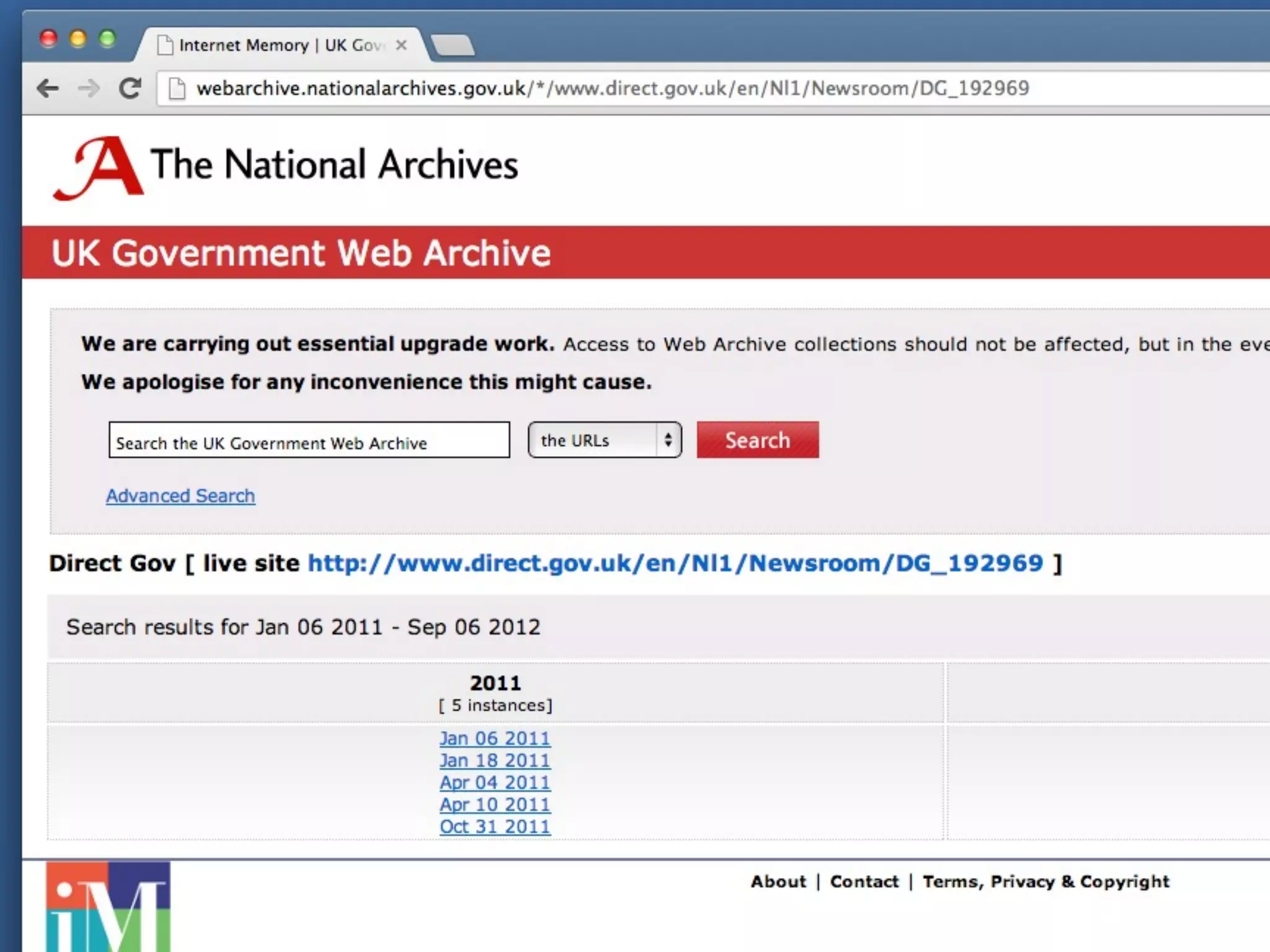Open the Contact footer link

tap(864, 881)
